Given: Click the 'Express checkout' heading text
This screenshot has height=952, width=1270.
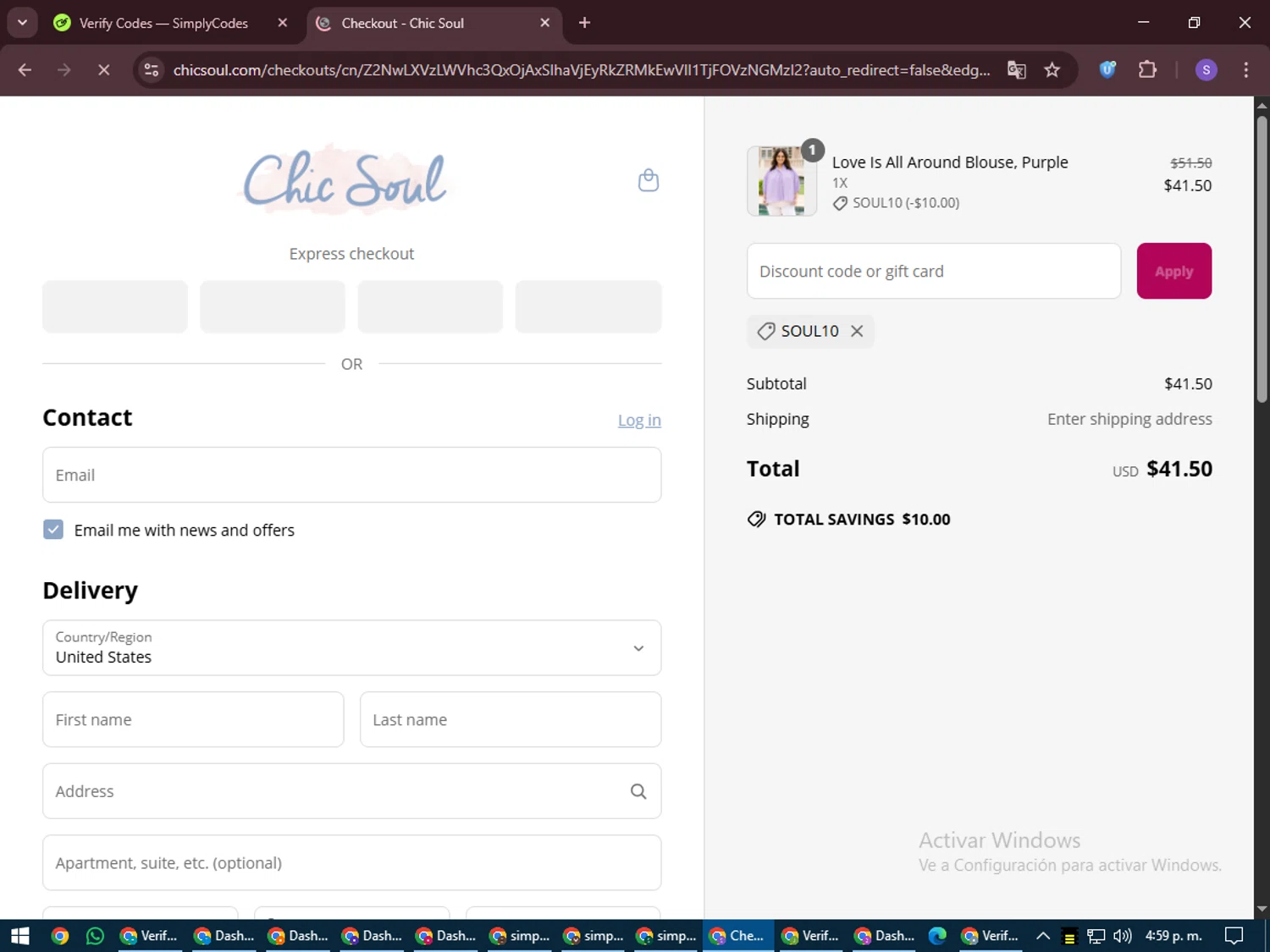Looking at the screenshot, I should 351,254.
